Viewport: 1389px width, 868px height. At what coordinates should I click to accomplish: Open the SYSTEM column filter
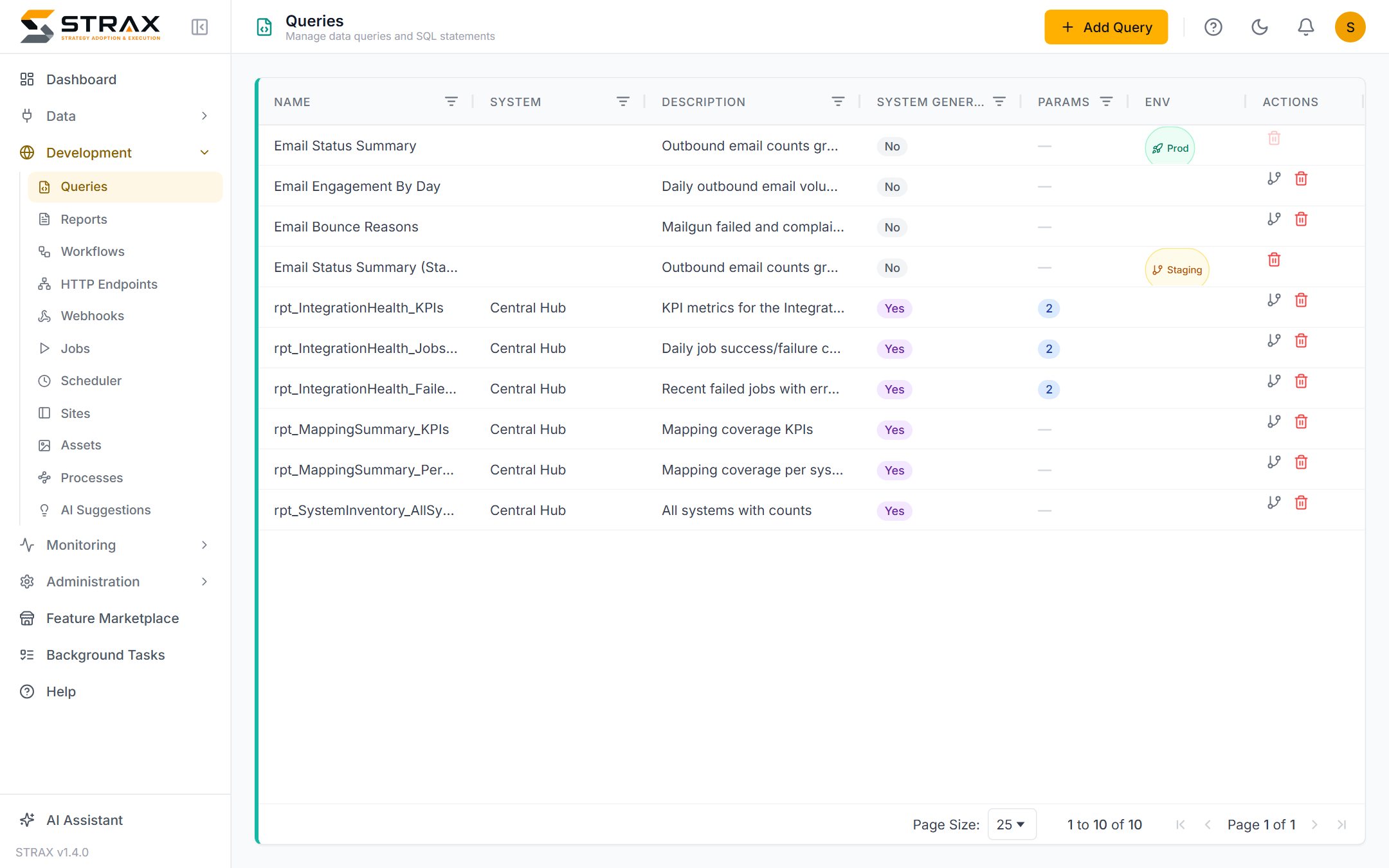coord(623,102)
